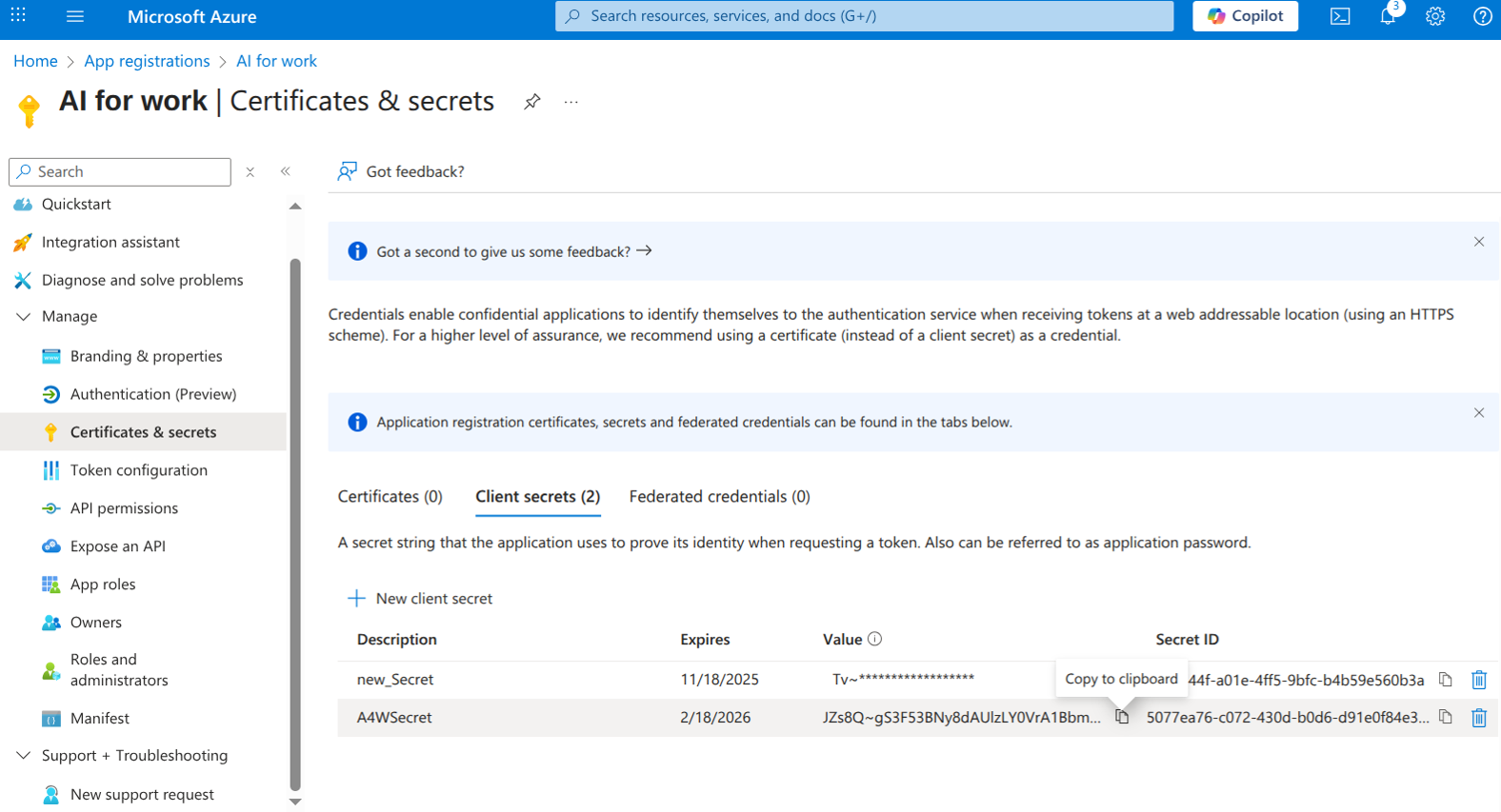The image size is (1501, 812).
Task: Open the ellipsis more options beside title
Action: [571, 102]
